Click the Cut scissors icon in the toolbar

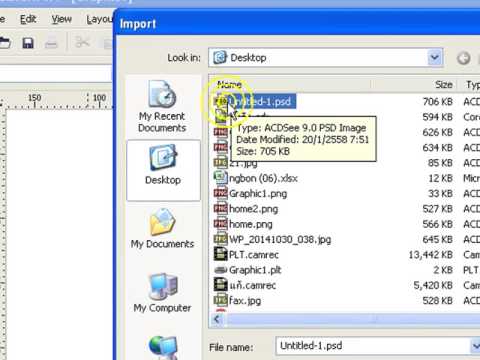click(82, 43)
